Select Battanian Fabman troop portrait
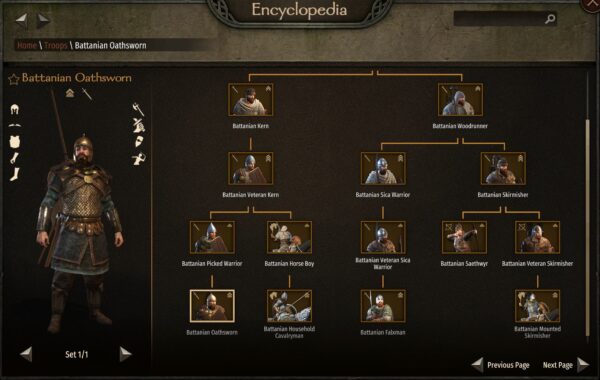 click(x=383, y=306)
